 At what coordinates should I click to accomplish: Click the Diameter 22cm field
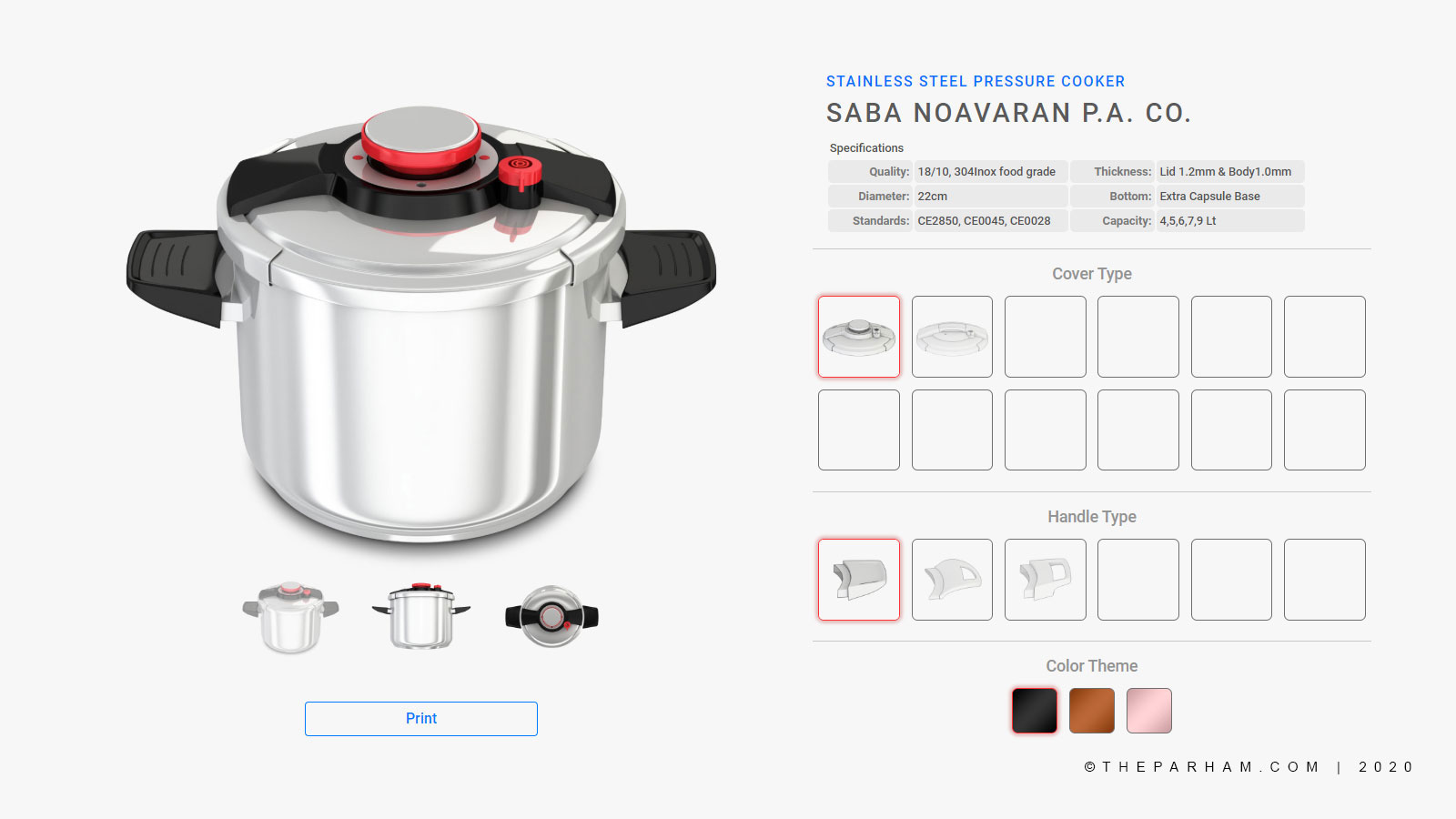991,196
